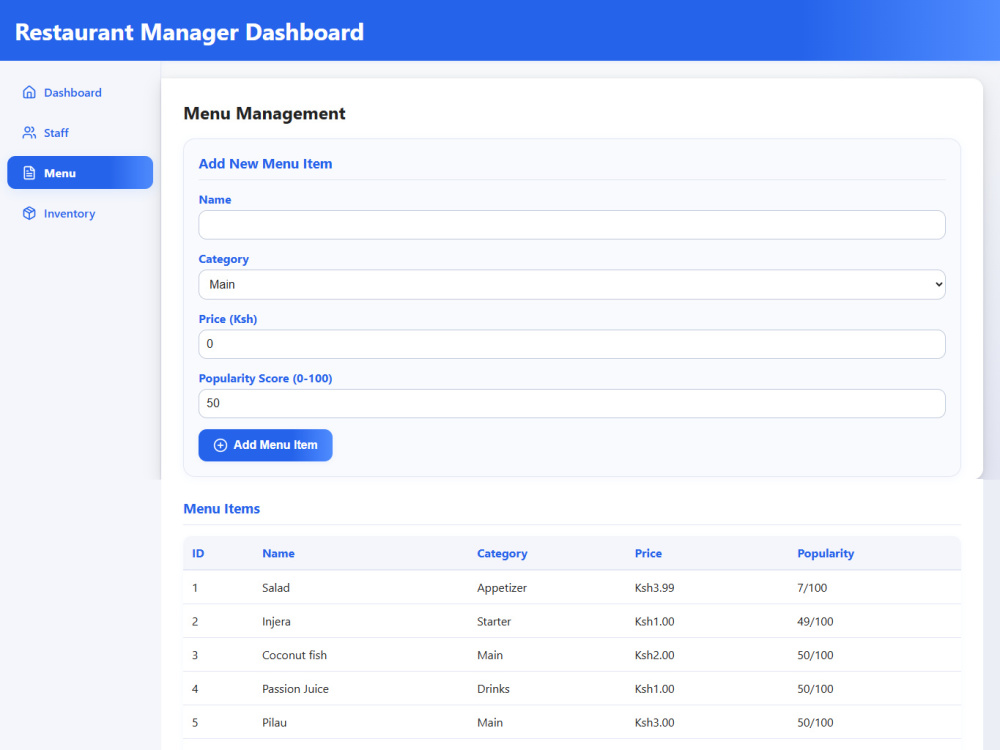Open the Category dropdown showing Main
Viewport: 1000px width, 750px height.
(571, 284)
